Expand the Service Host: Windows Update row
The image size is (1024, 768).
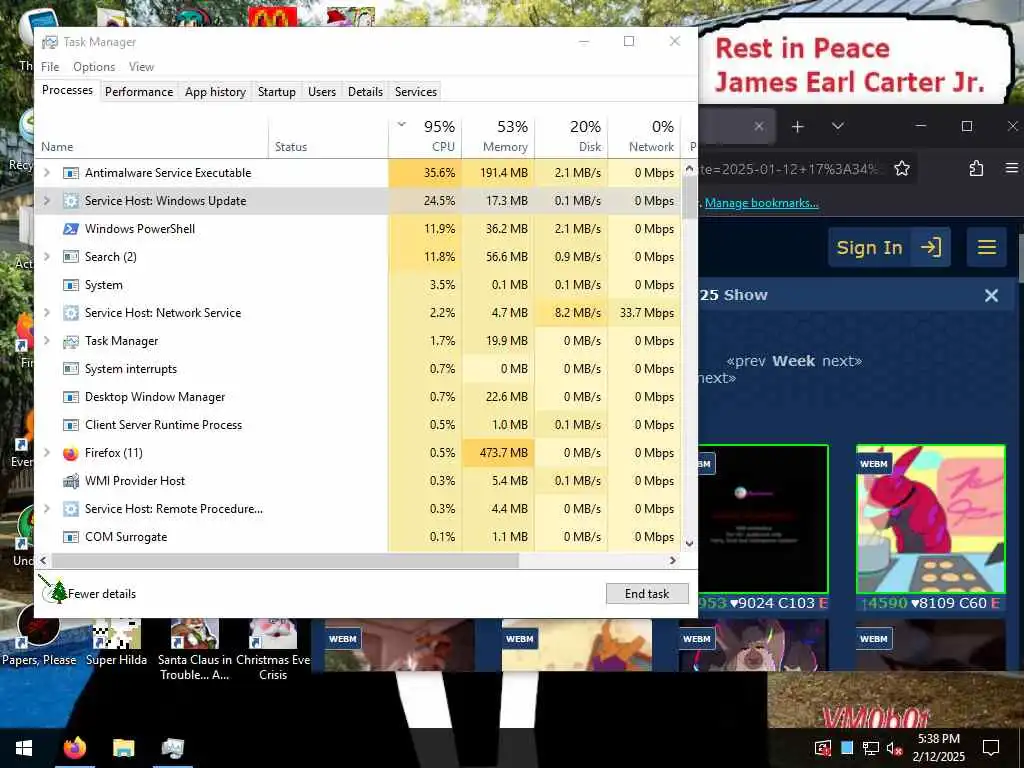(x=46, y=201)
